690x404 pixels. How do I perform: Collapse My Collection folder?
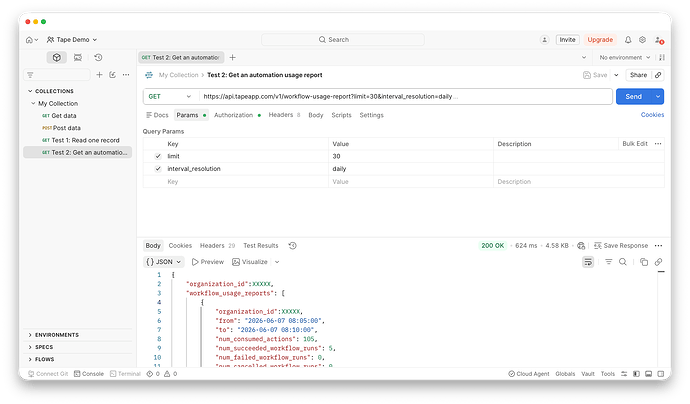pyautogui.click(x=33, y=103)
